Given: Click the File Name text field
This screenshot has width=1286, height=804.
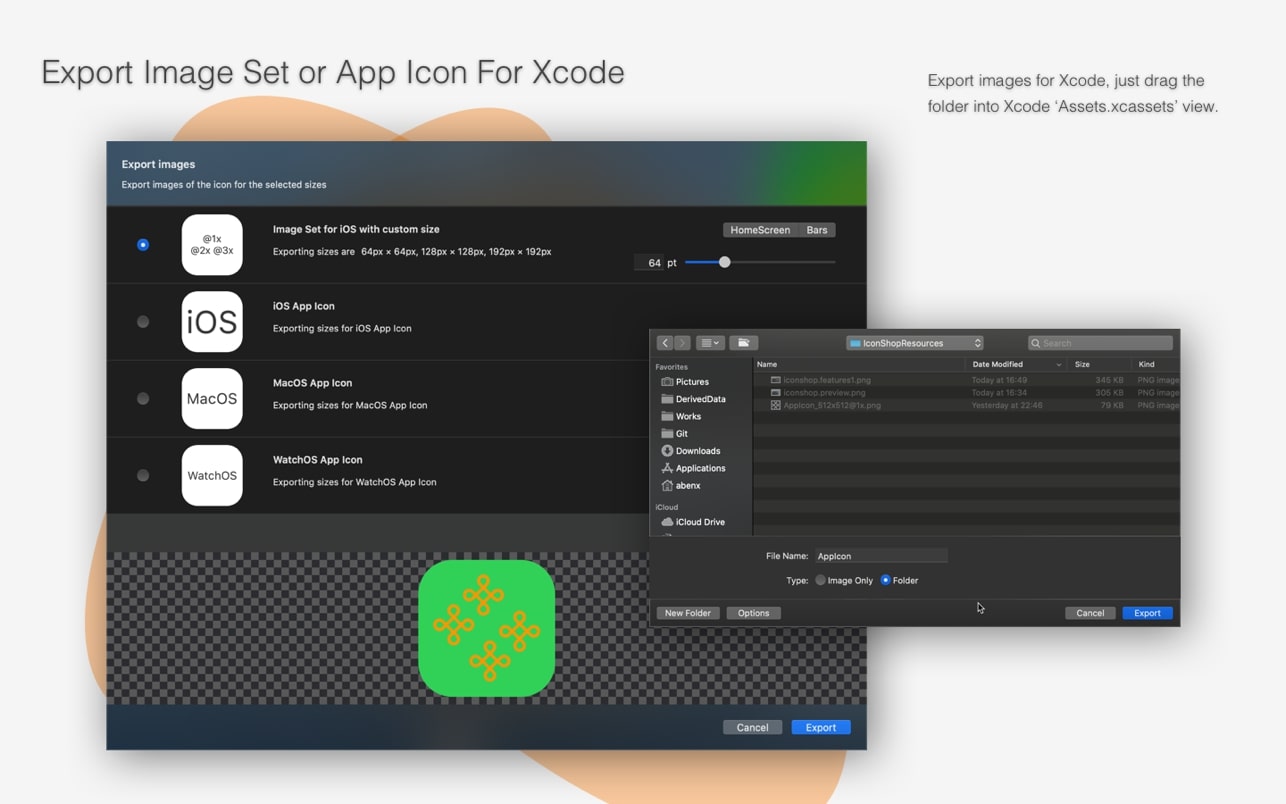Looking at the screenshot, I should click(880, 556).
